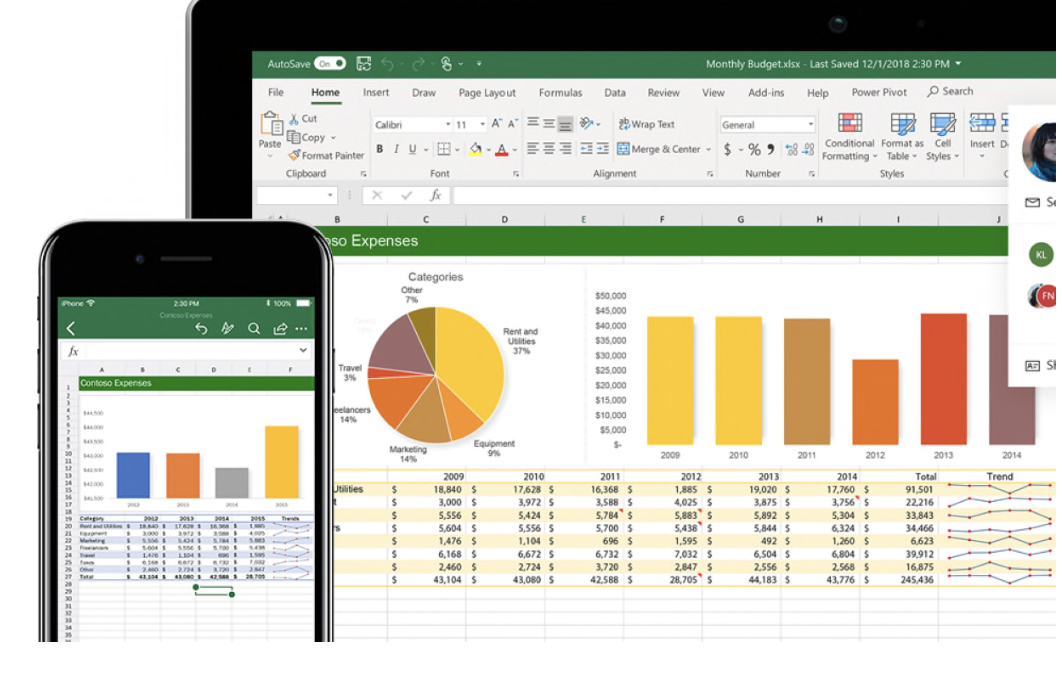Viewport: 1062px width, 684px height.
Task: Click Copy in Clipboard group
Action: tap(307, 137)
